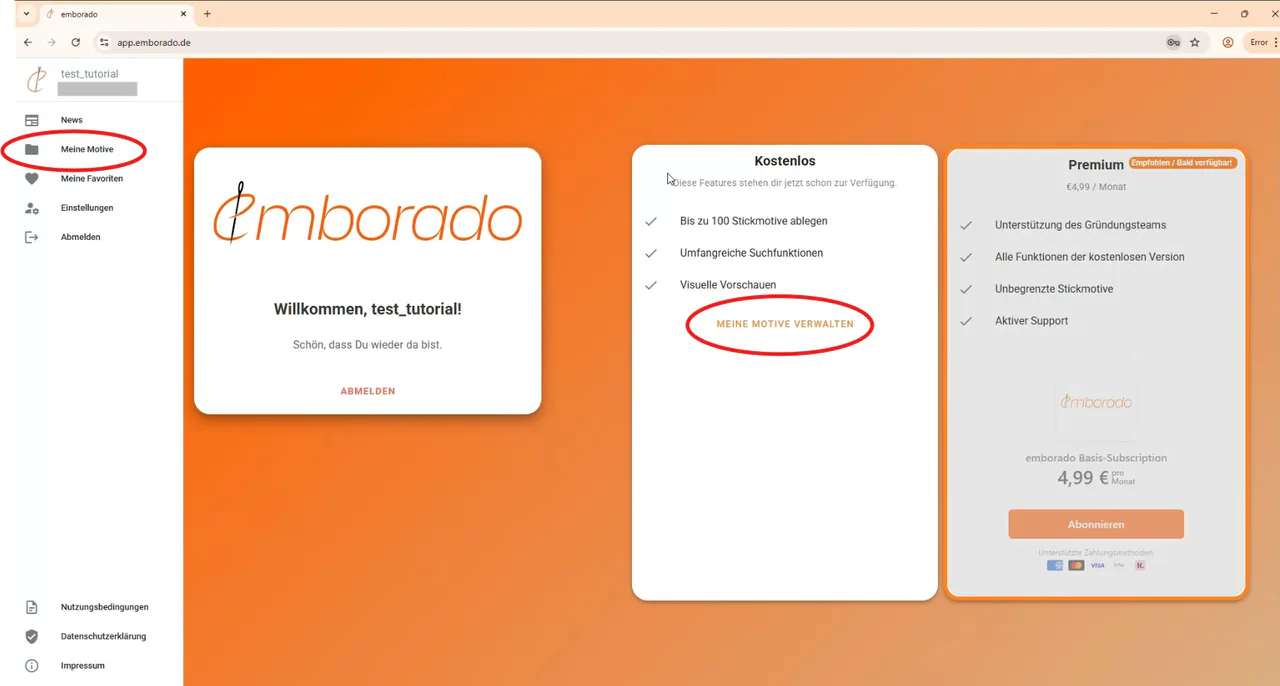Image resolution: width=1280 pixels, height=686 pixels.
Task: Click 'Schön, dass Du wieder da bist.' text
Action: (368, 344)
